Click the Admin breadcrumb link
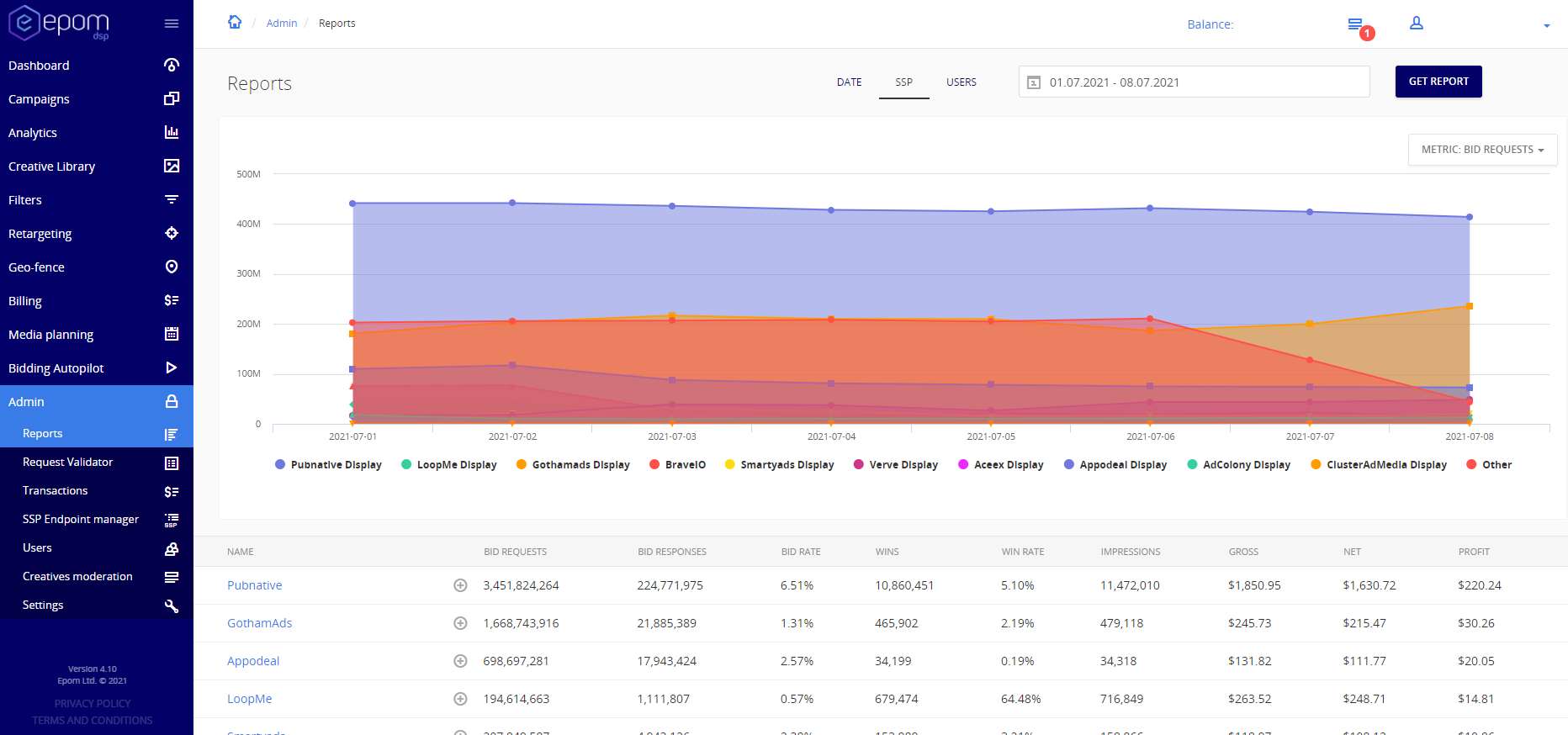This screenshot has width=1568, height=735. pos(282,24)
